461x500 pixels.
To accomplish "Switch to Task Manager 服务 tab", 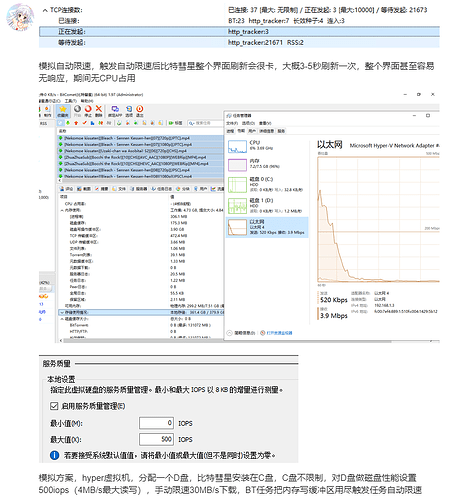I will [x=281, y=131].
